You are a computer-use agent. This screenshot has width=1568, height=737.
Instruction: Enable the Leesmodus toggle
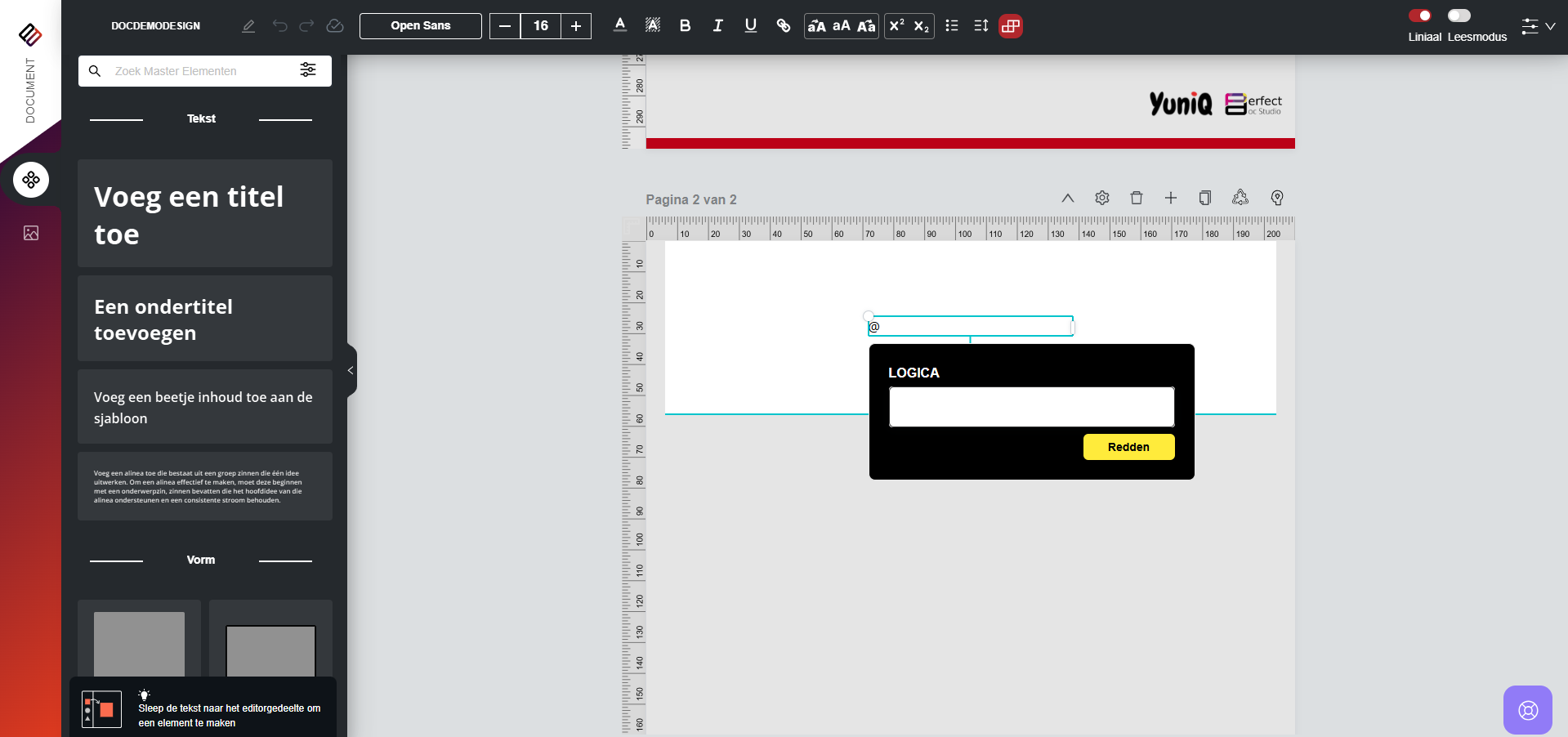click(1459, 16)
